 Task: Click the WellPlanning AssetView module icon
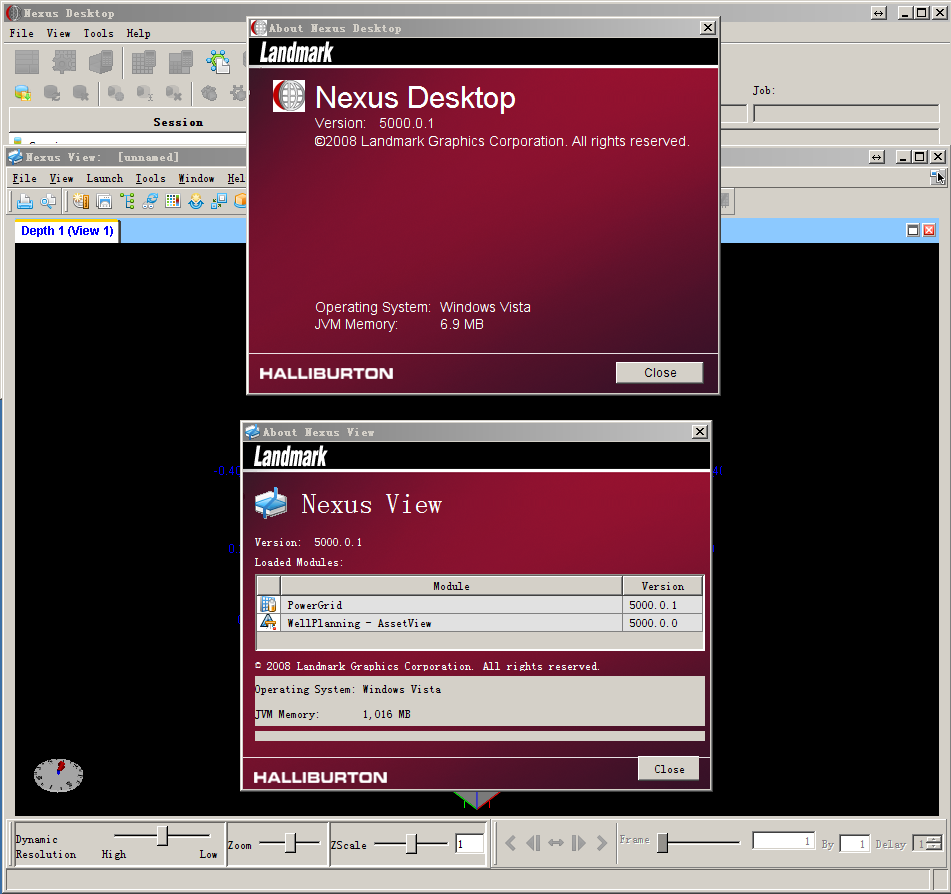(x=268, y=622)
